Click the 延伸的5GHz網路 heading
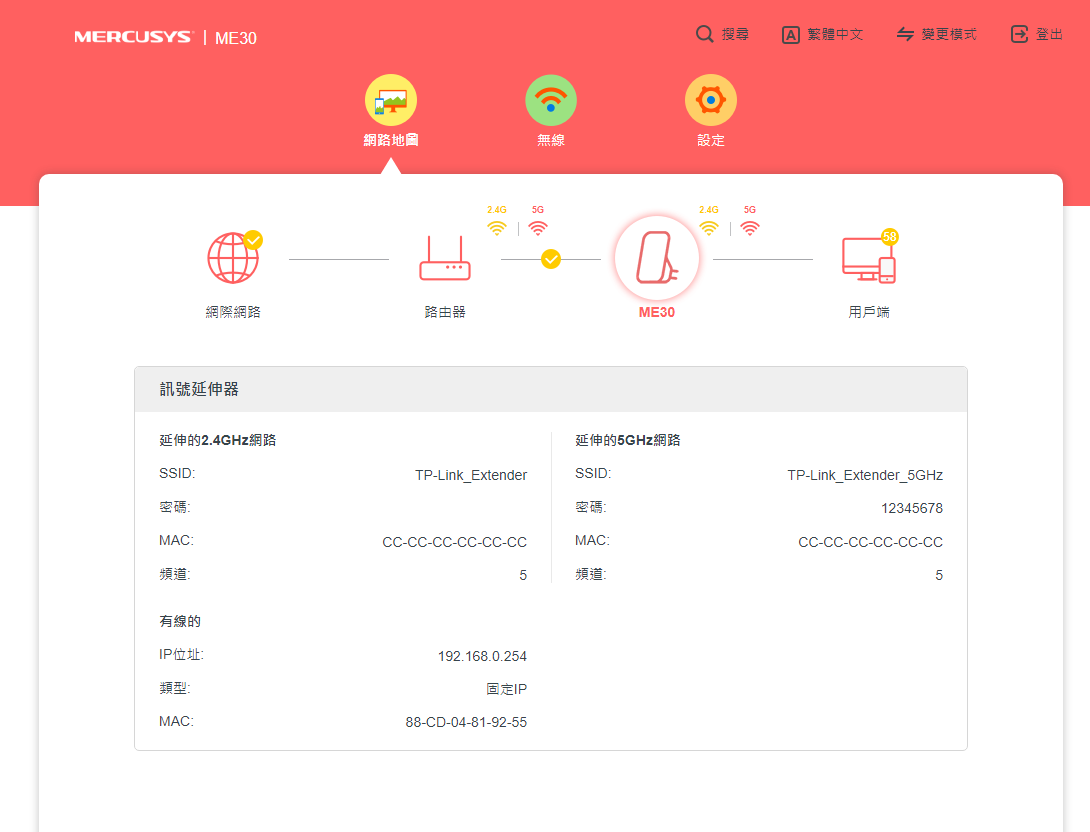The image size is (1090, 832). click(628, 440)
